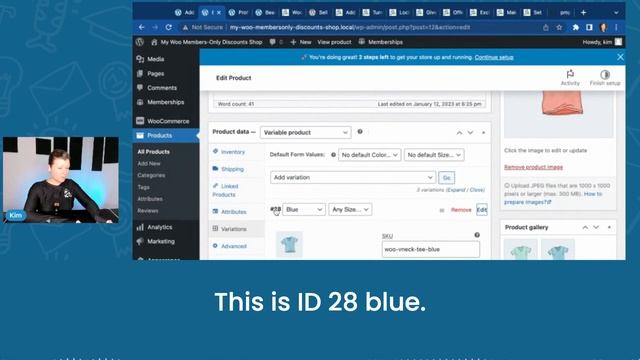Open product Reviews submenu
This screenshot has width=640, height=360.
pos(148,211)
